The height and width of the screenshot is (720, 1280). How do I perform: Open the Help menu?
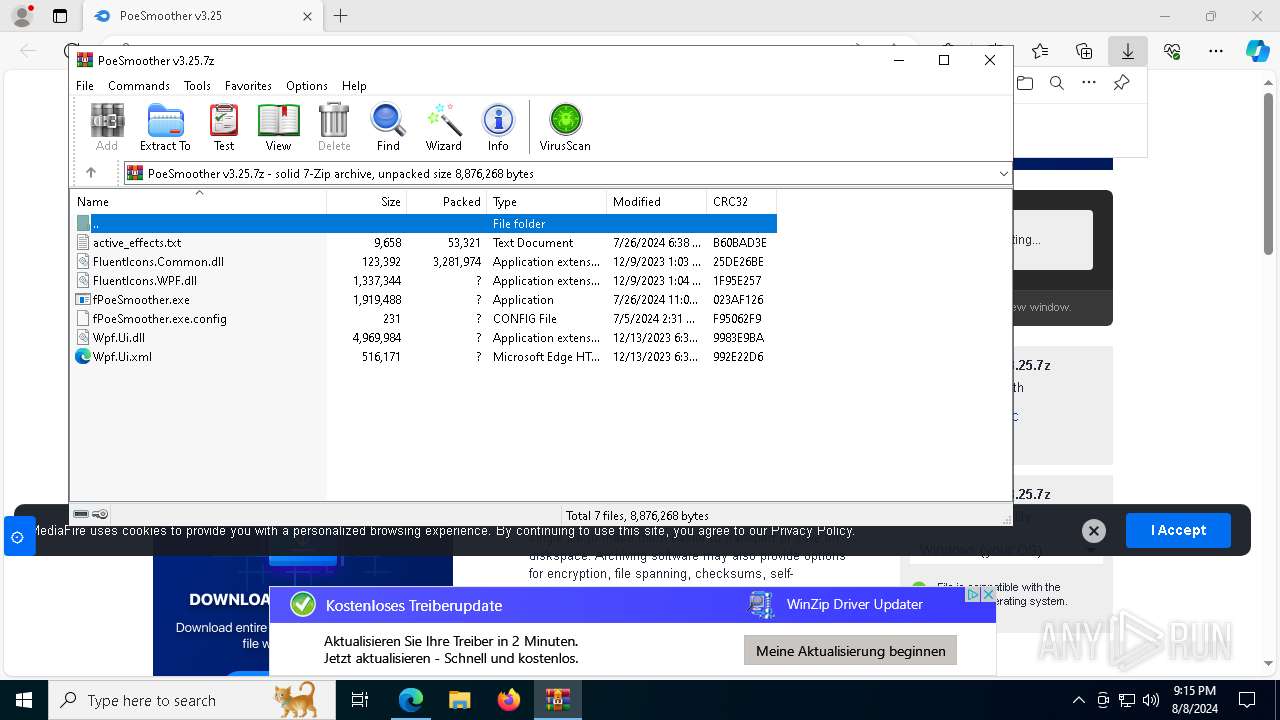click(354, 86)
